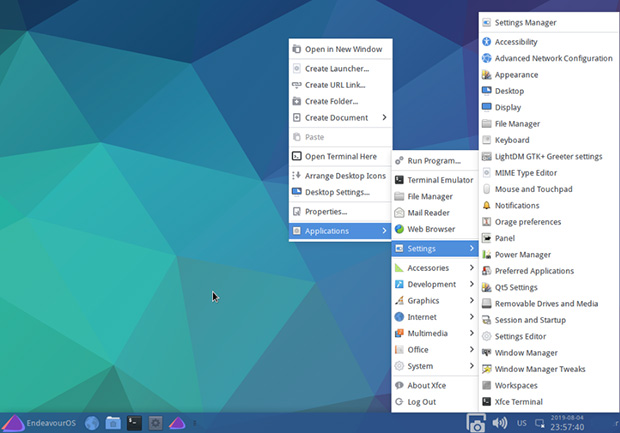Launch the terminal from the taskbar
Viewport: 620px width, 433px height.
click(x=134, y=423)
